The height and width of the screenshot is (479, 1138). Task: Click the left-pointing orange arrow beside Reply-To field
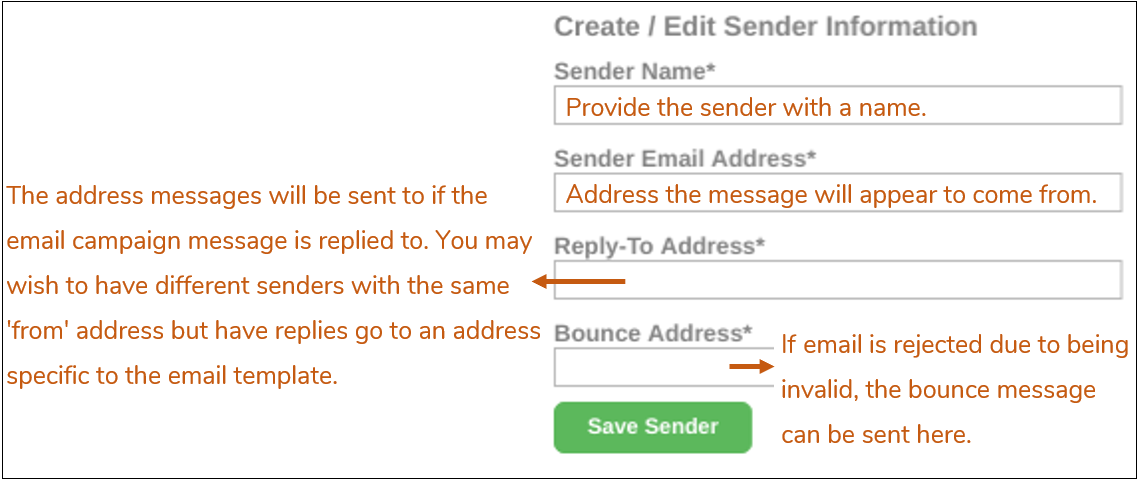click(x=578, y=282)
